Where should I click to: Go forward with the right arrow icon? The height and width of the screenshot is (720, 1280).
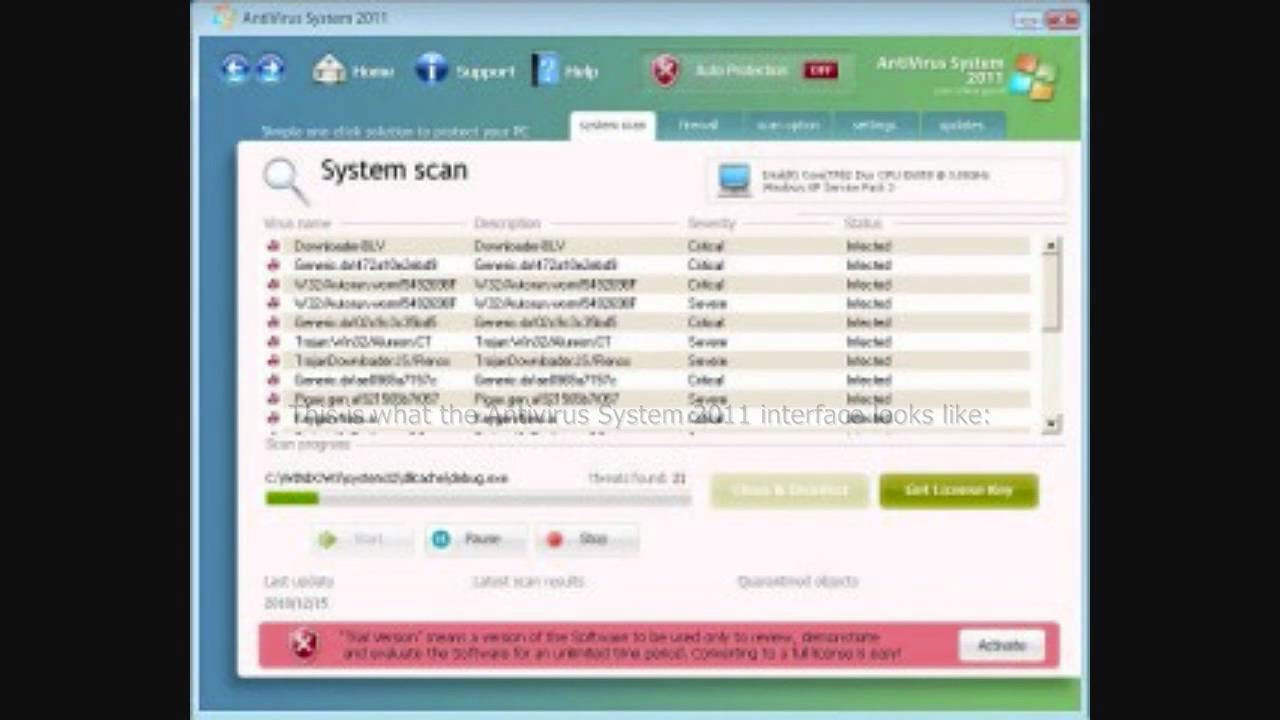click(270, 69)
